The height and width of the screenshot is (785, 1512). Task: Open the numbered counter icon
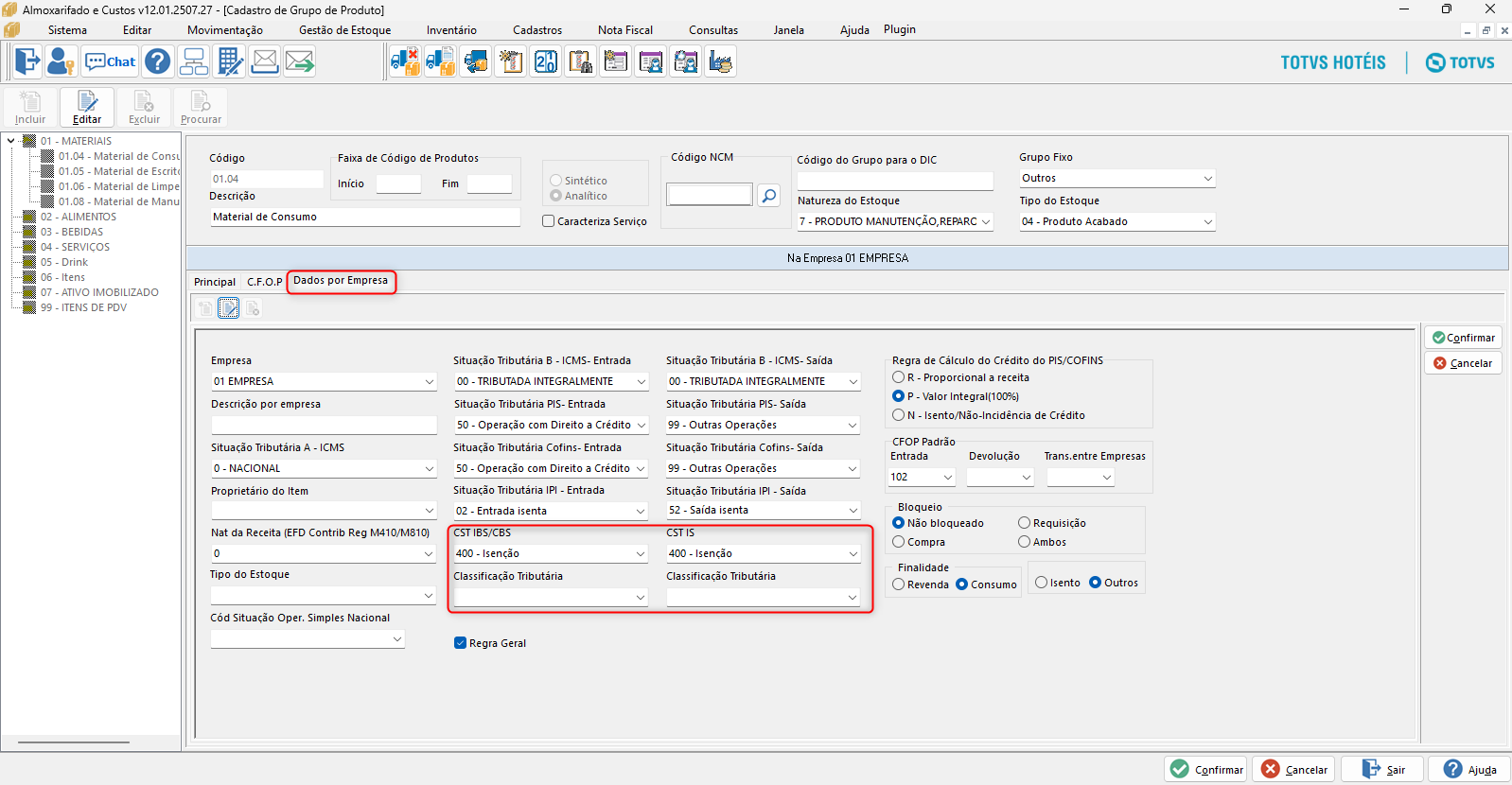546,61
